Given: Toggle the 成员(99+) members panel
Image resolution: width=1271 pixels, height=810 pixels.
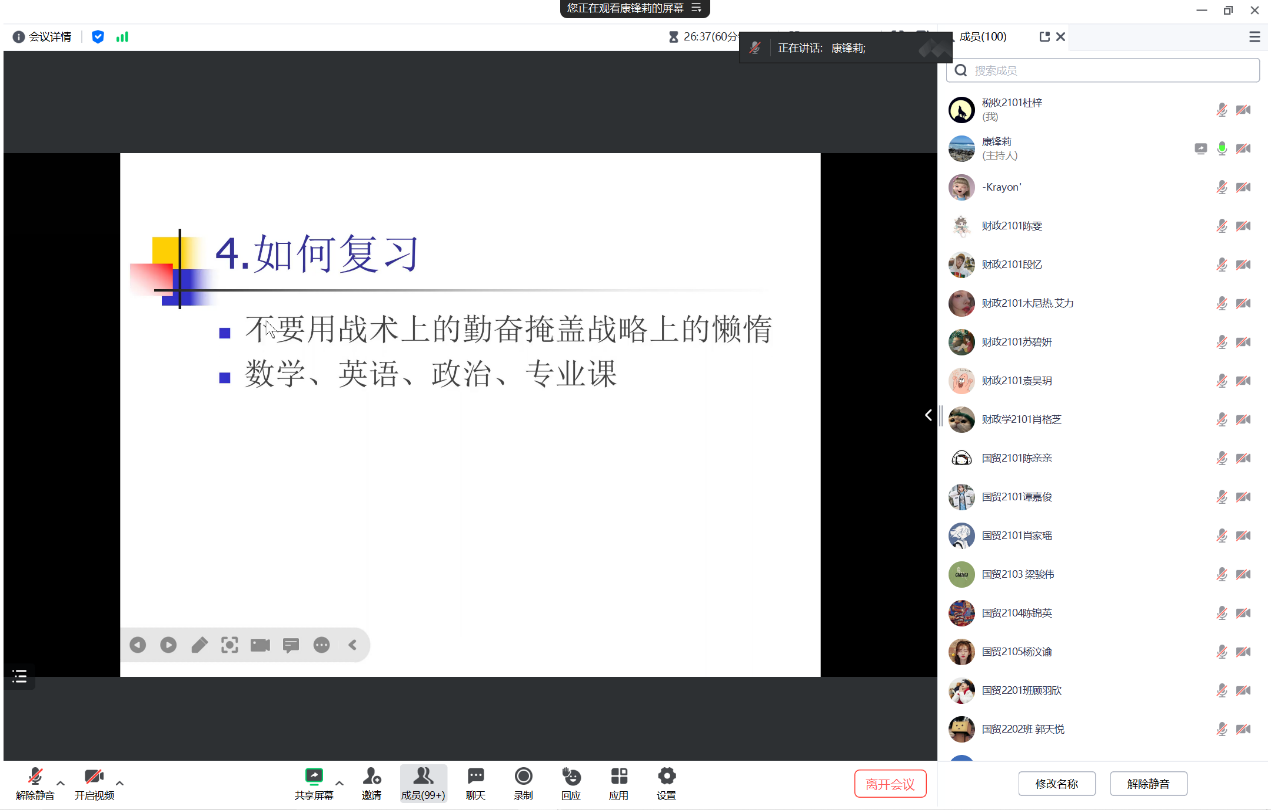Looking at the screenshot, I should click(423, 782).
